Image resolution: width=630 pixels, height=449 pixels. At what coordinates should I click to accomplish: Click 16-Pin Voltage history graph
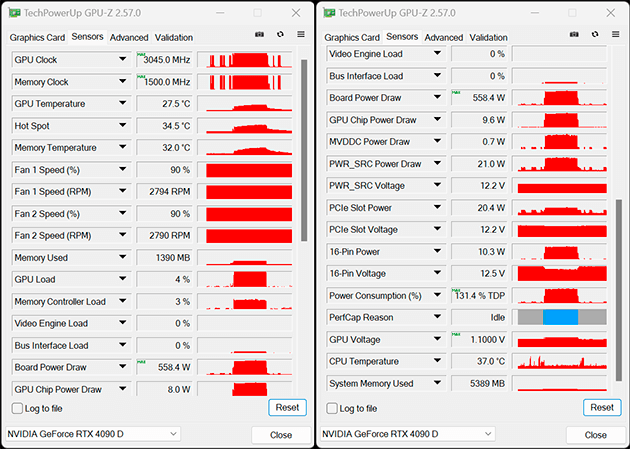pos(559,273)
